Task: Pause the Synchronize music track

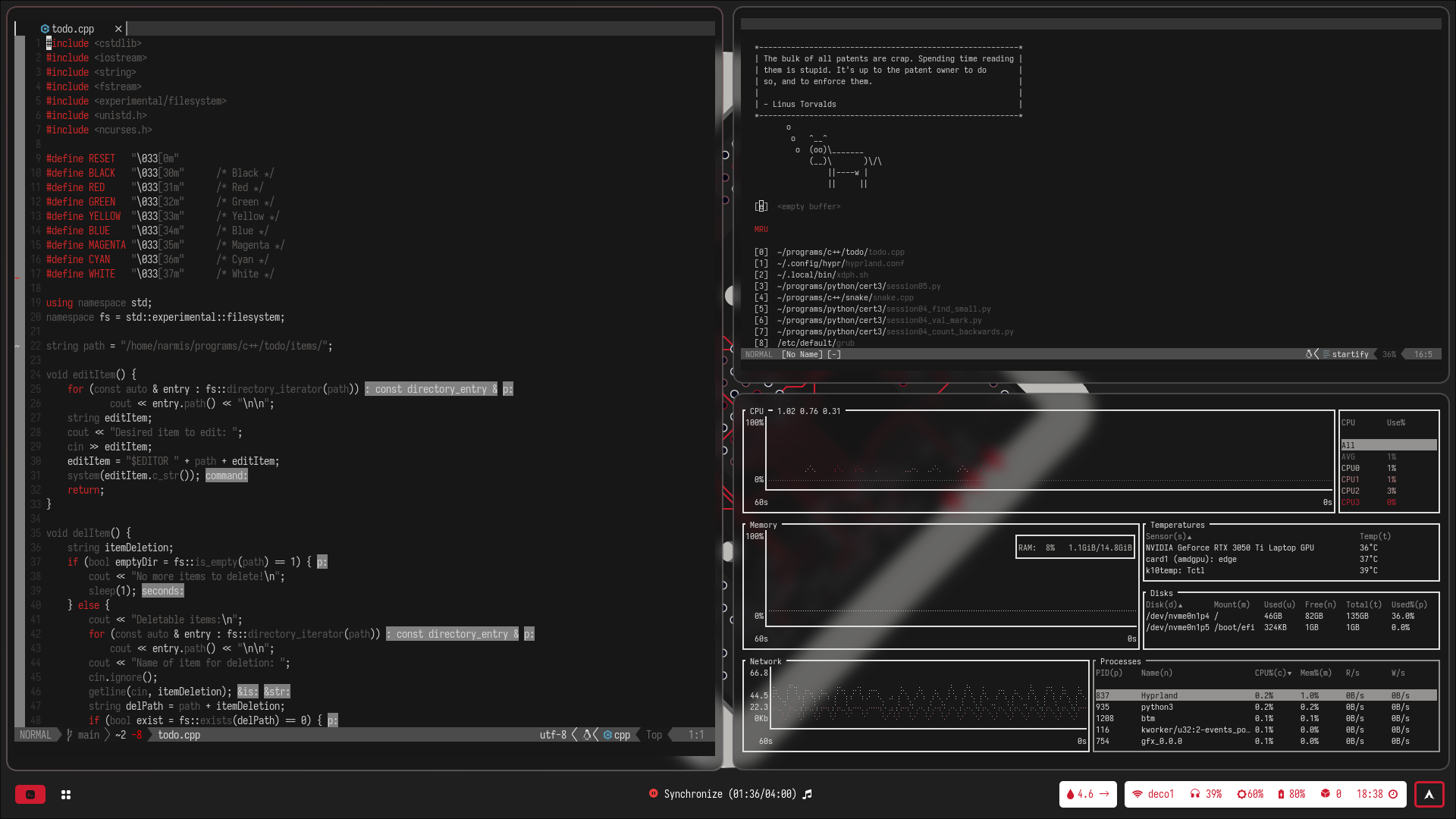Action: [x=653, y=793]
